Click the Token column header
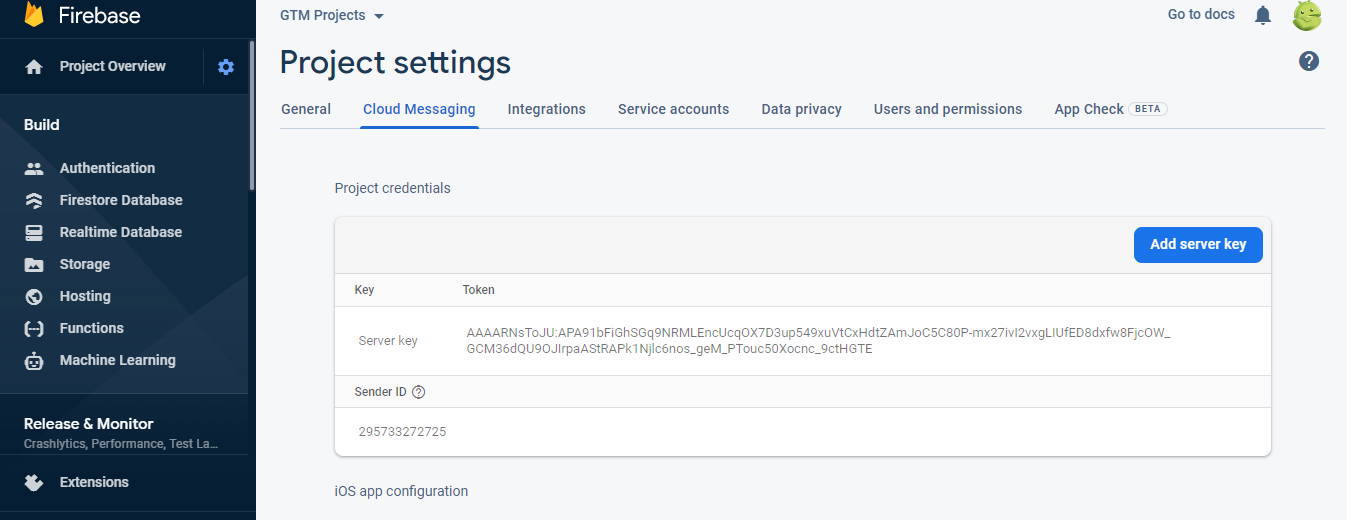The height and width of the screenshot is (520, 1347). [x=479, y=290]
